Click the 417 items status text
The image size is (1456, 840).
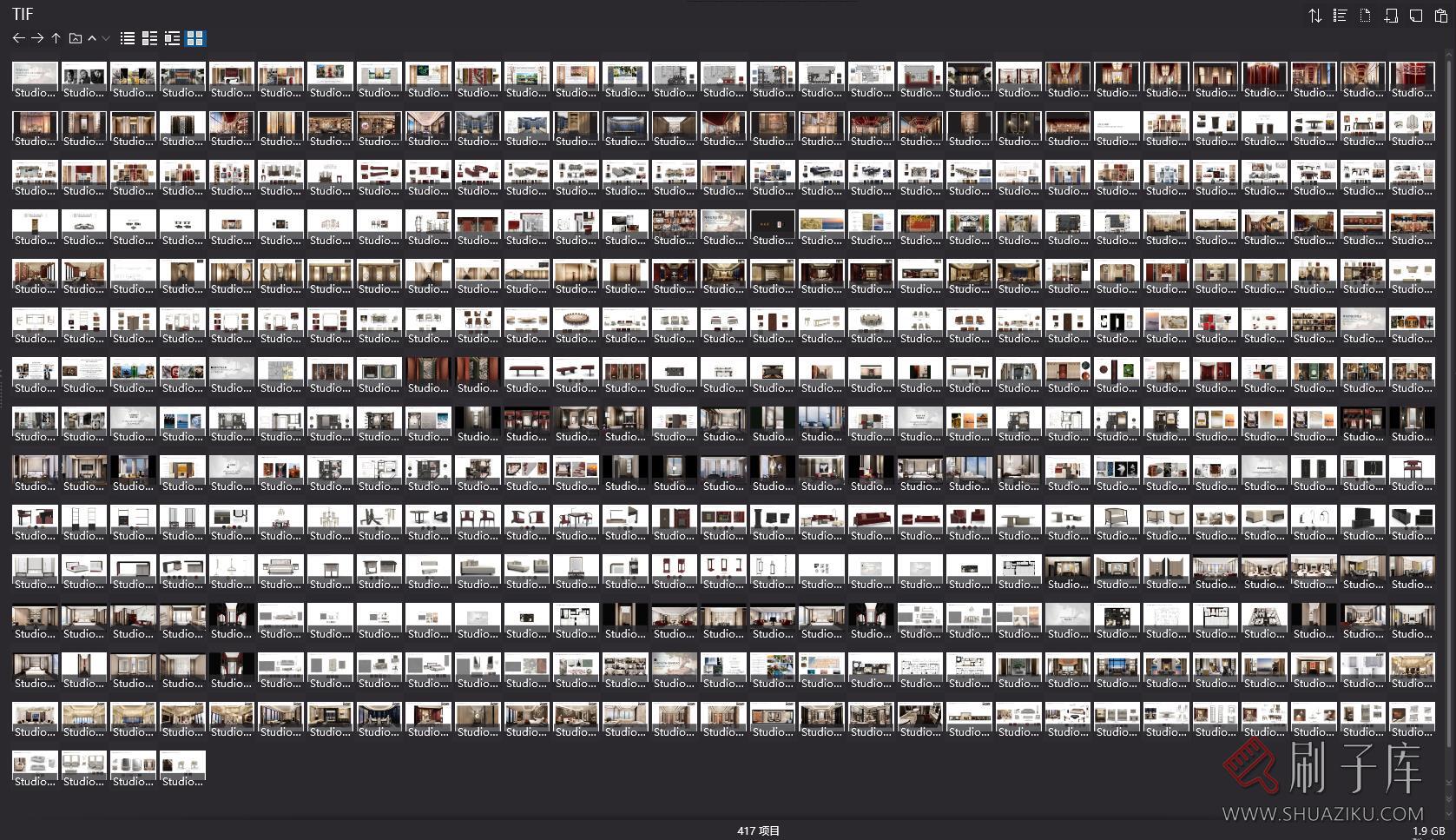(x=758, y=830)
